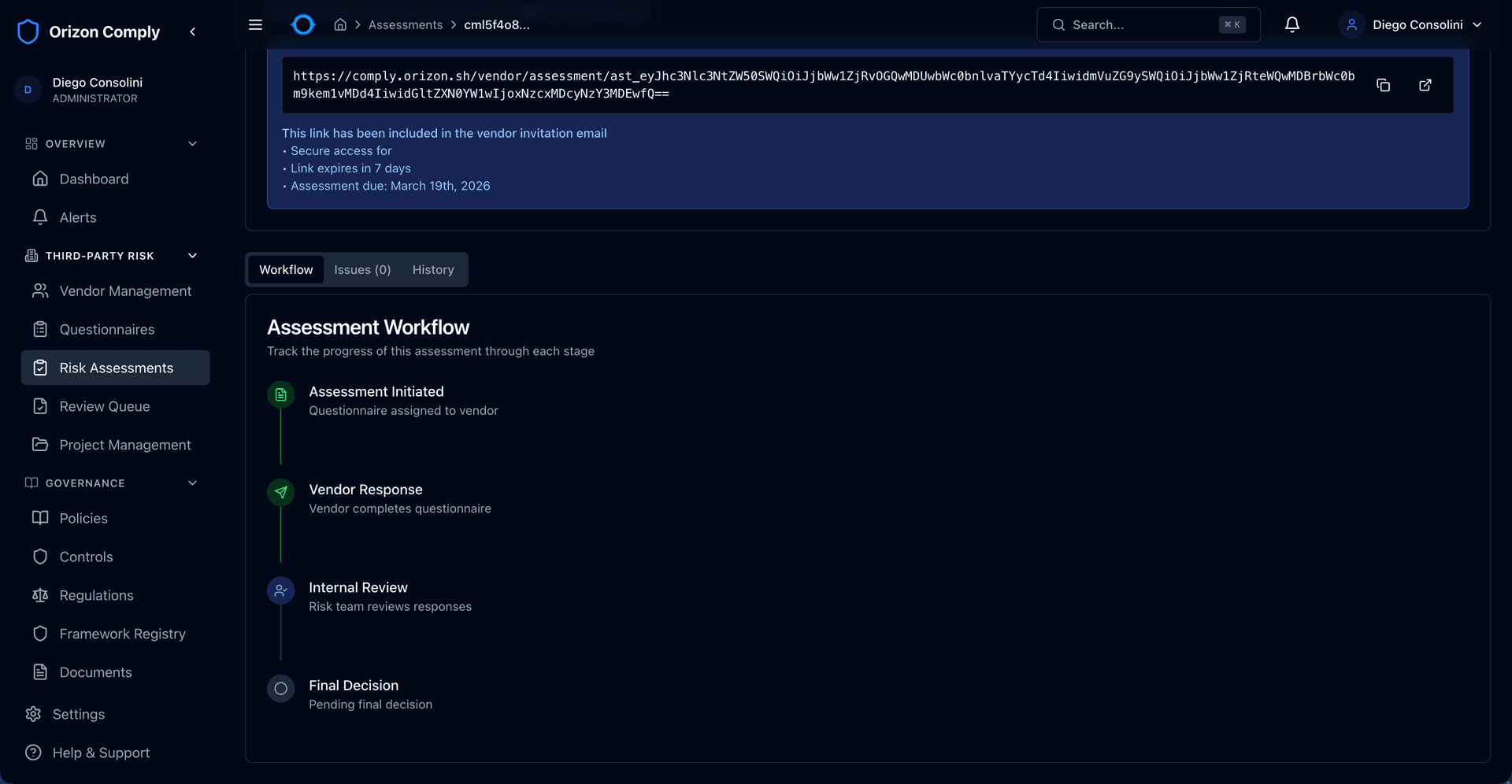
Task: Collapse the Governance section
Action: click(192, 483)
